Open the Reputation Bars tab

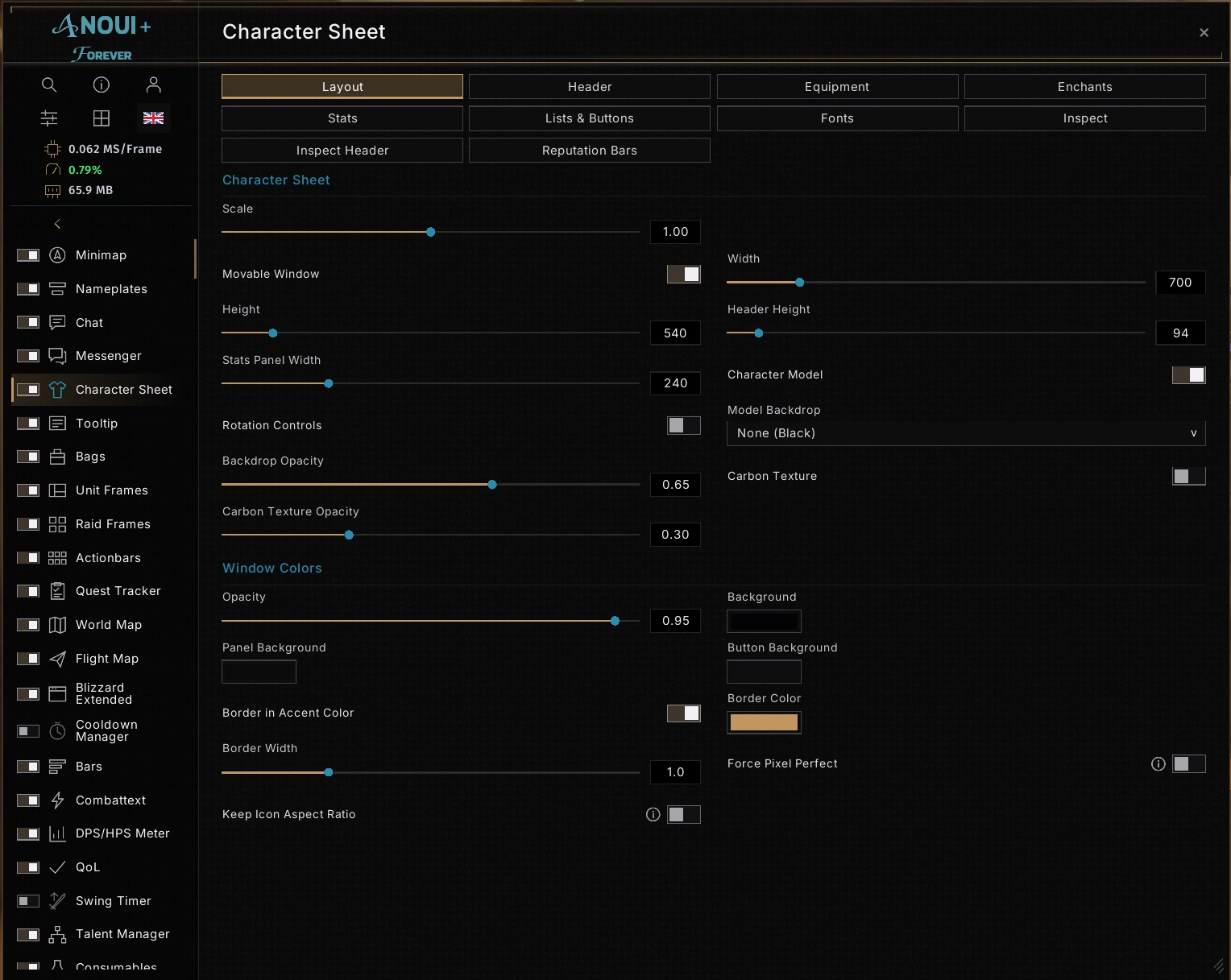tap(590, 151)
